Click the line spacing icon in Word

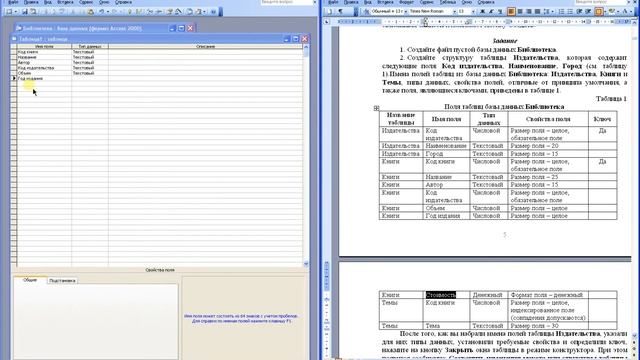point(547,11)
